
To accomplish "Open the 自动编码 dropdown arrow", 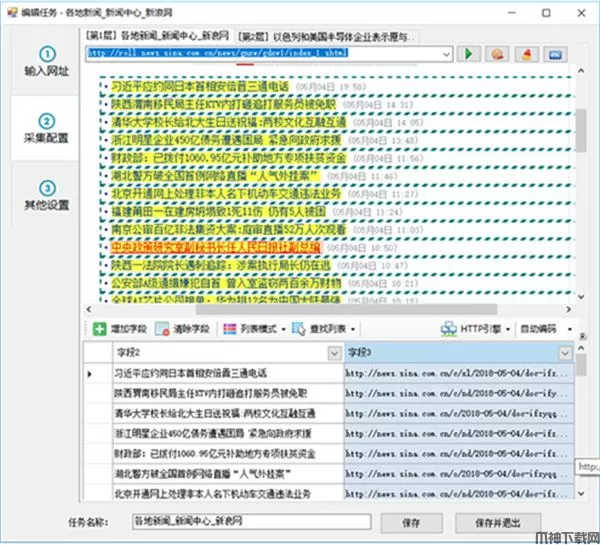I will (x=570, y=329).
